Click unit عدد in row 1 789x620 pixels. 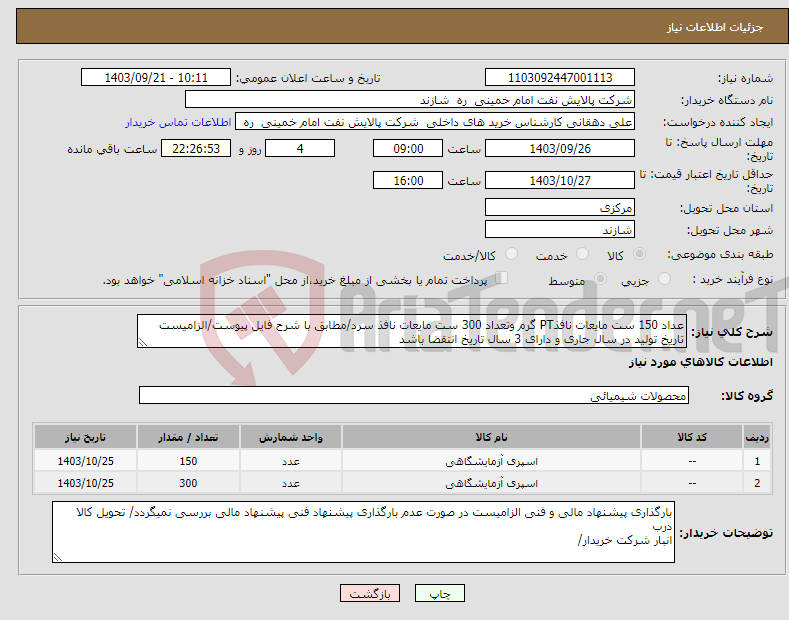click(290, 461)
